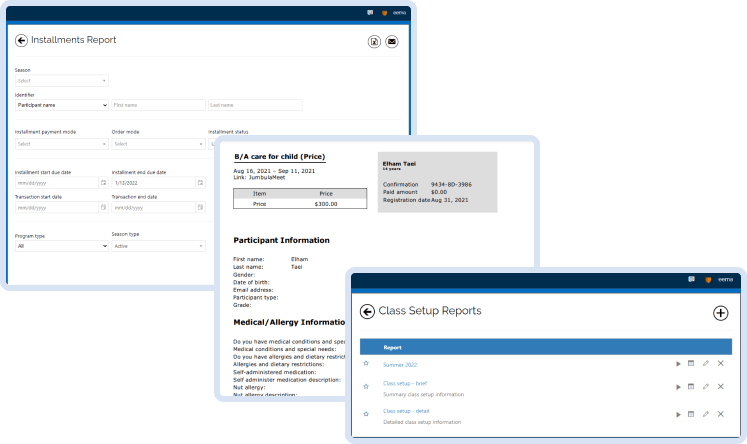Click confirmation number 9434-BD-3986
Image resolution: width=747 pixels, height=444 pixels.
(x=451, y=184)
